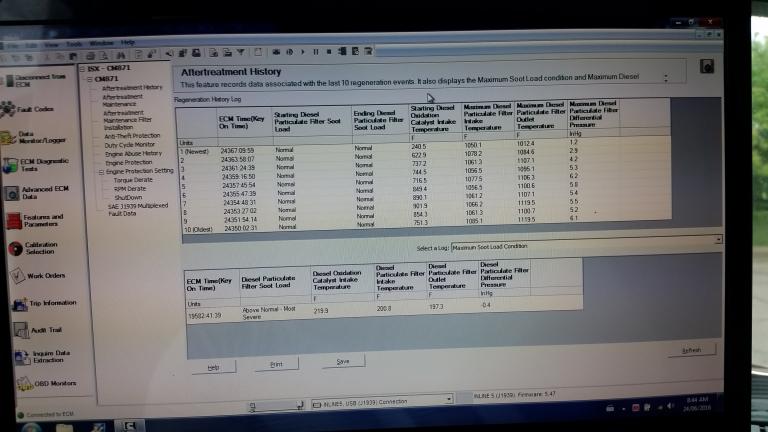
Task: Open Features and Parameters
Action: click(35, 220)
